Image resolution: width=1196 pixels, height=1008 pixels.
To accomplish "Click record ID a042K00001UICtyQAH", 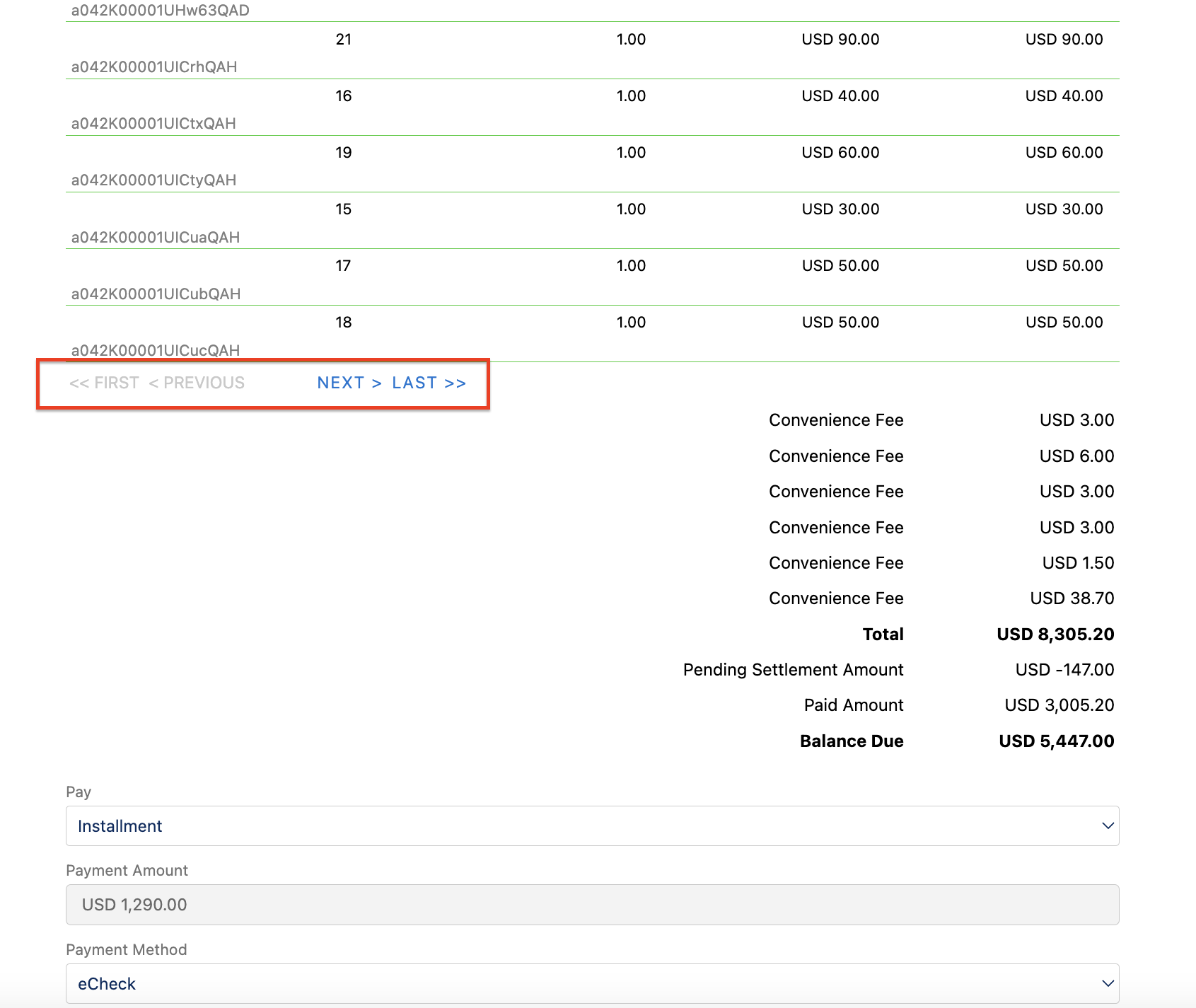I will [153, 180].
